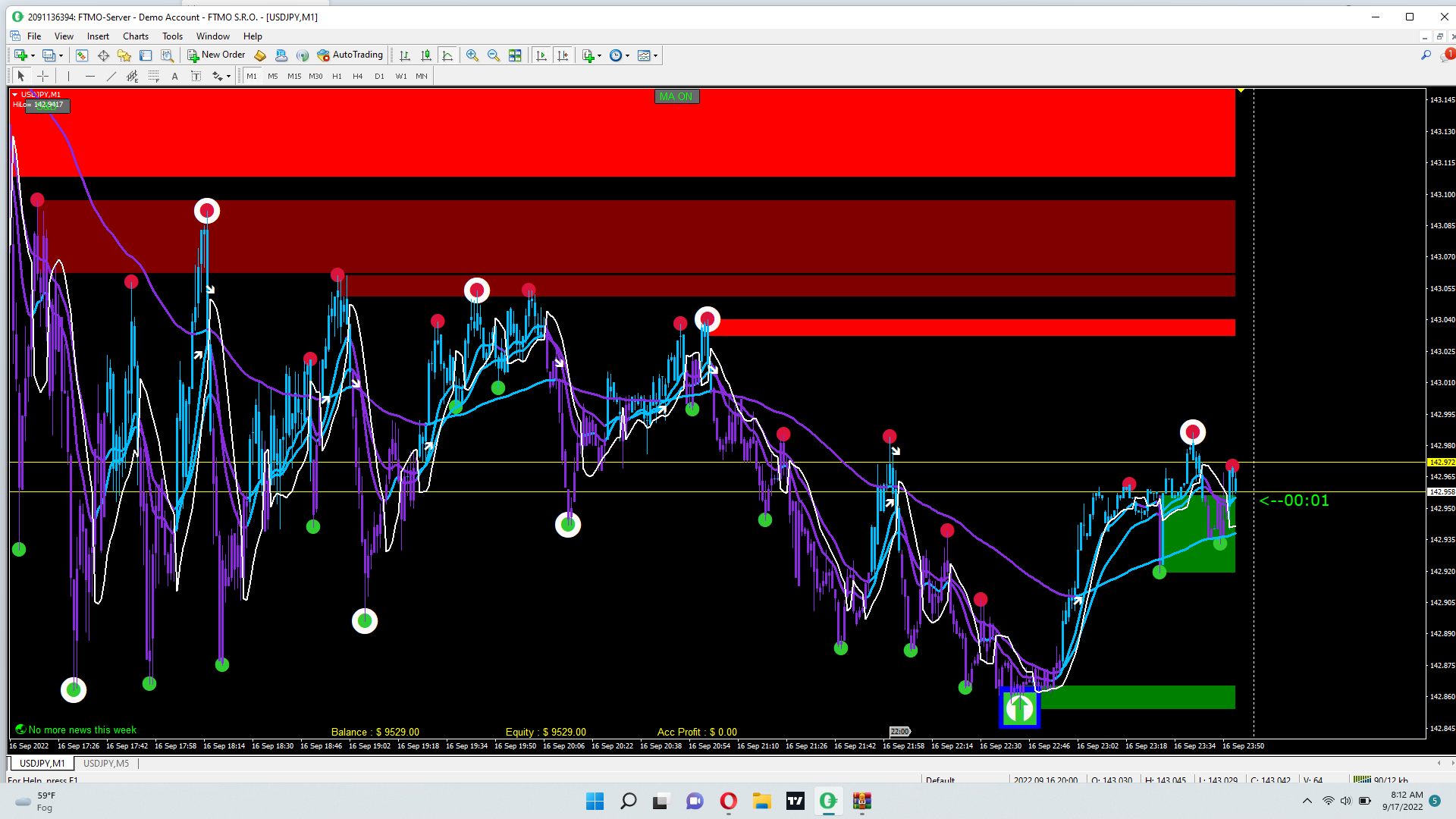1456x819 pixels.
Task: Toggle chart Auto Scroll
Action: pos(541,55)
